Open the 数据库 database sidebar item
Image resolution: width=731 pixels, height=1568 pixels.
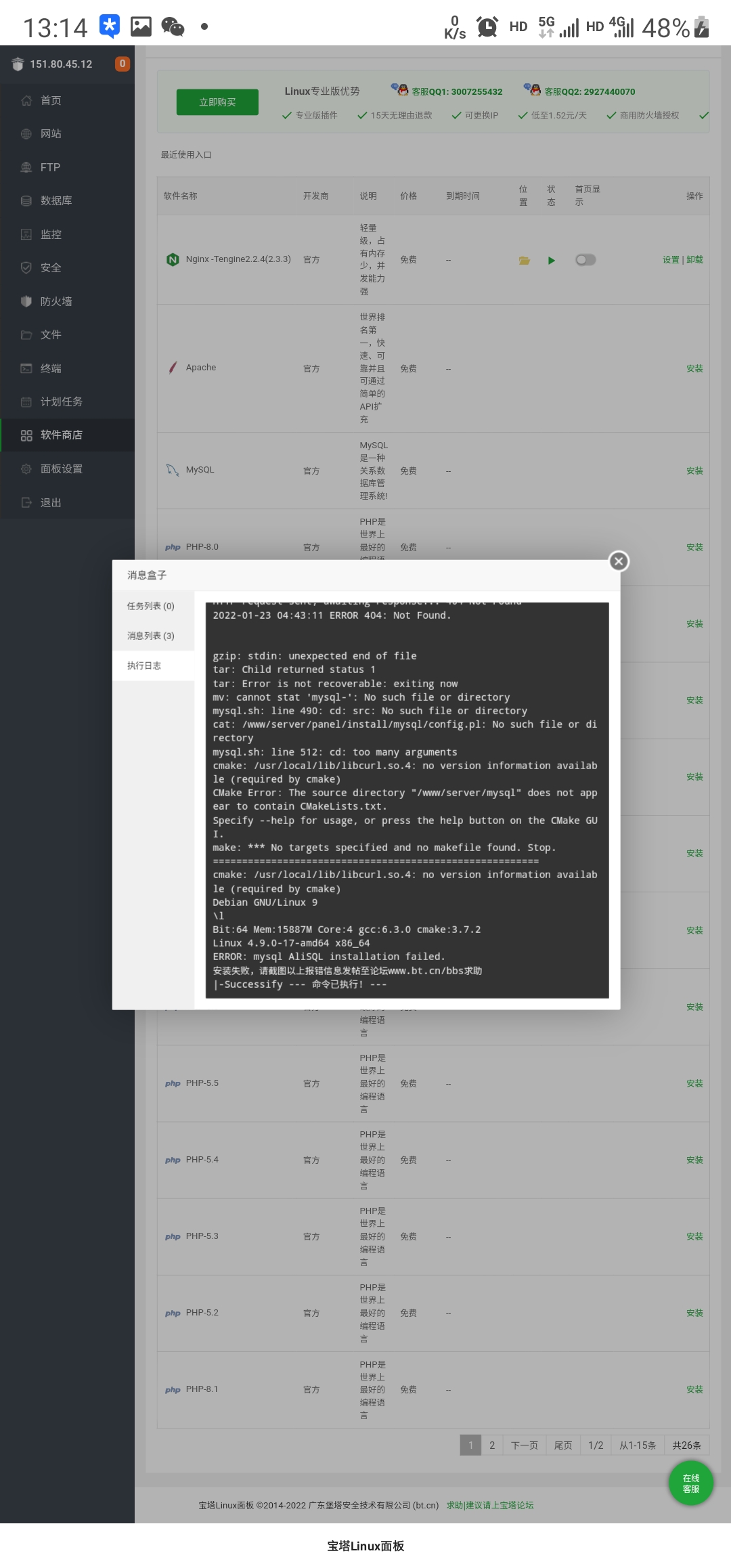click(x=67, y=201)
